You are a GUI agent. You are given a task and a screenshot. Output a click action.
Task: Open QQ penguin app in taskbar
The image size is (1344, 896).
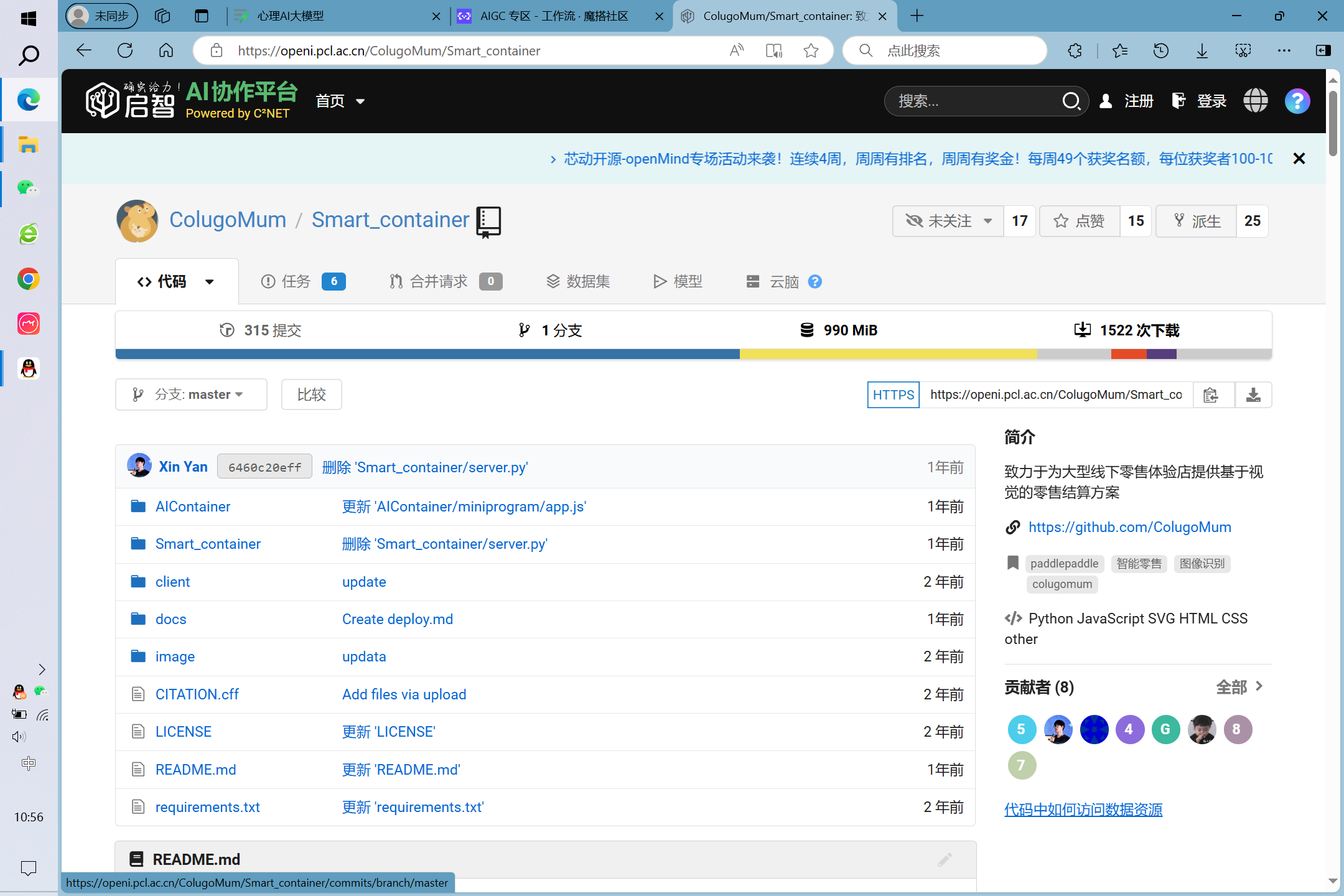(x=29, y=368)
